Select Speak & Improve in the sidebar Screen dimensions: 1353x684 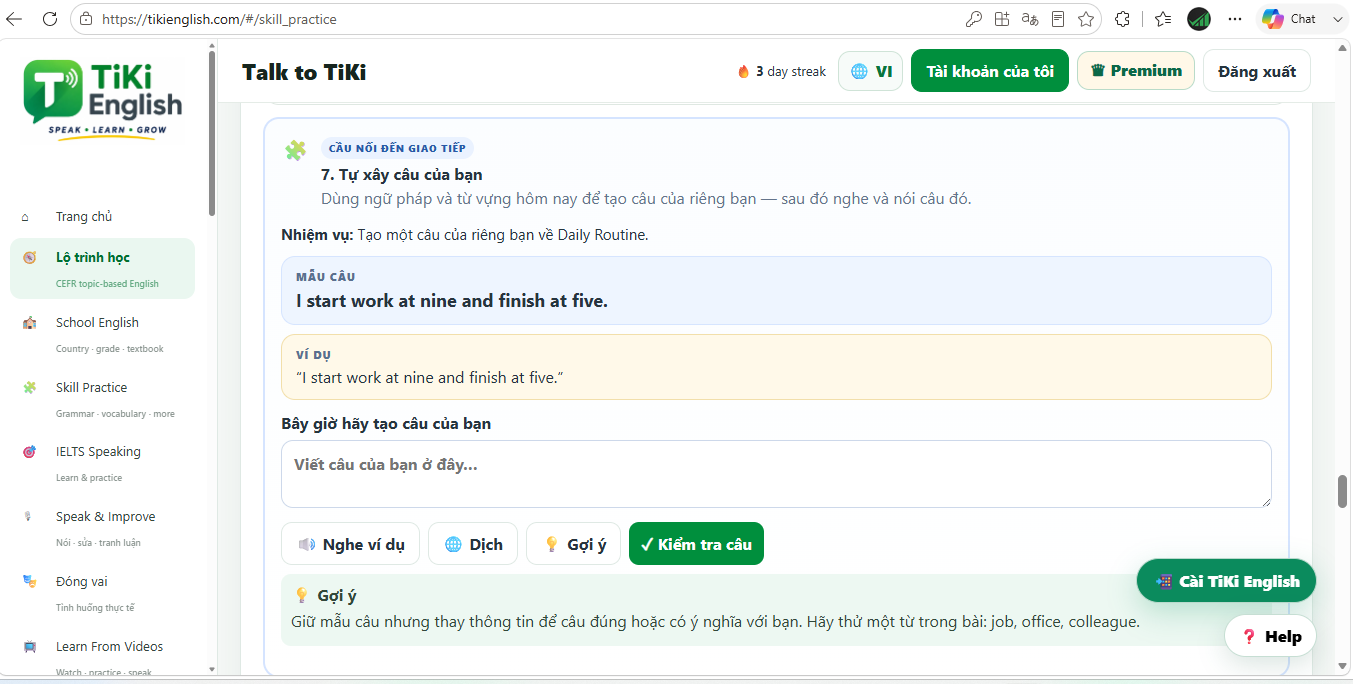point(102,528)
